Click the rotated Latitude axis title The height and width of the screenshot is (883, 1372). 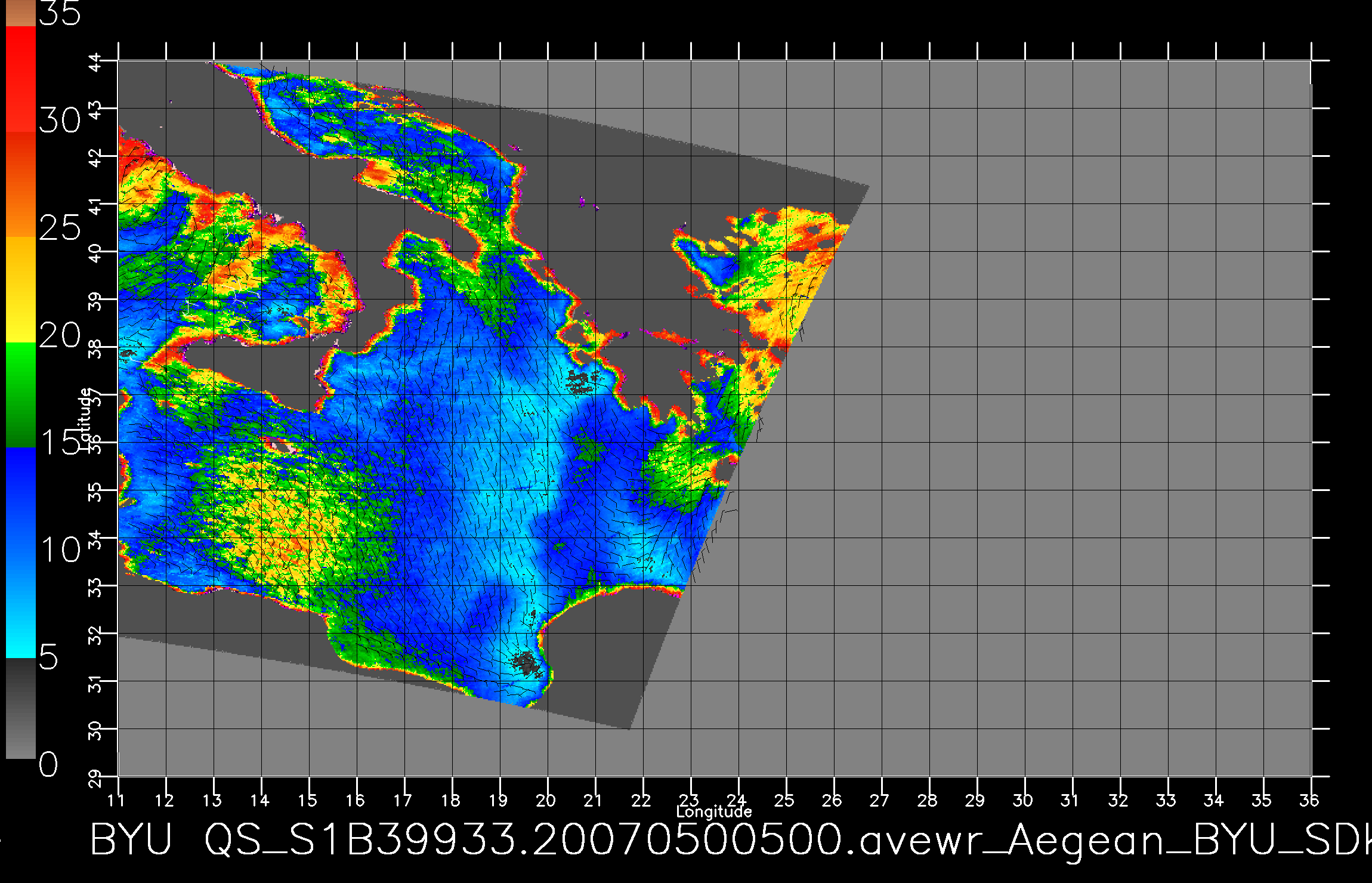coord(85,420)
